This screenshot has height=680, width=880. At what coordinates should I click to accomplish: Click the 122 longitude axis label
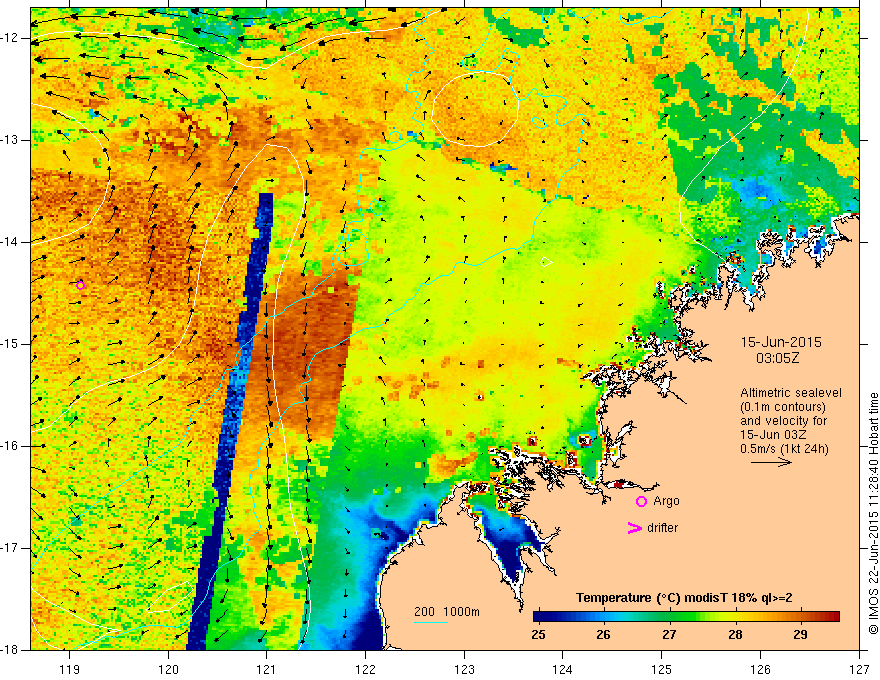tap(365, 669)
